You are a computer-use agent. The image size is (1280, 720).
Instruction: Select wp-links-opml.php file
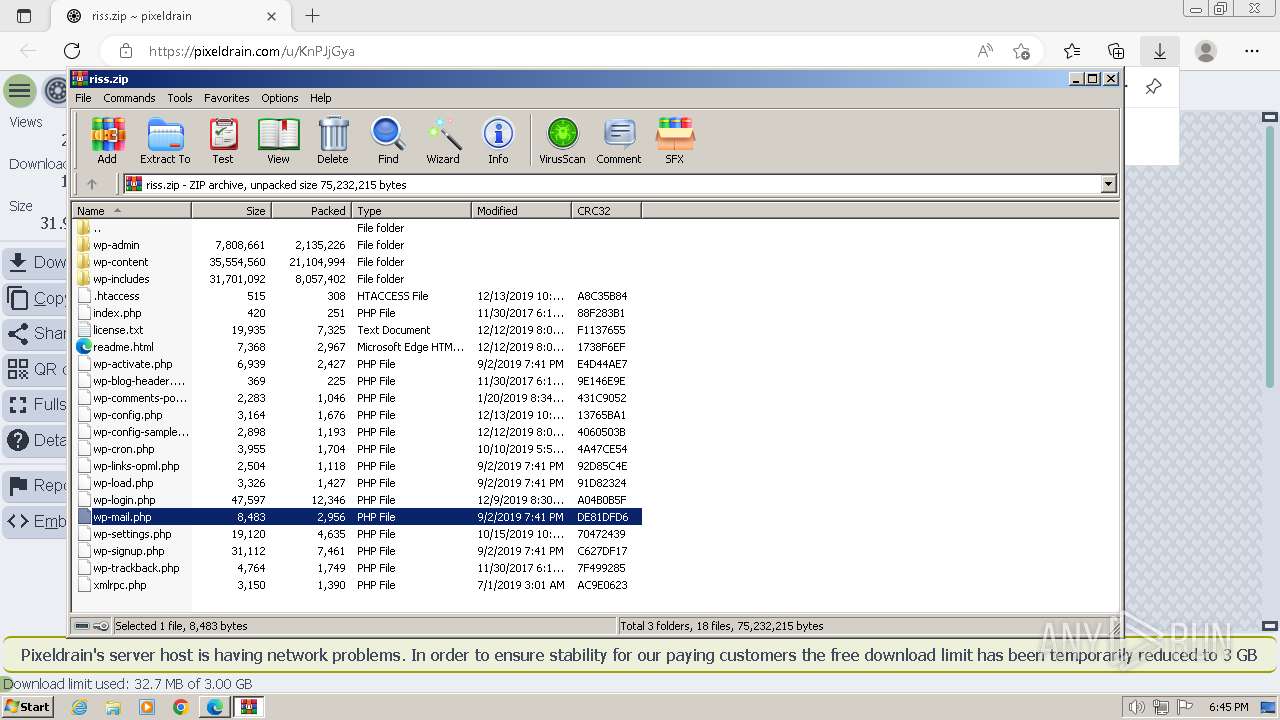tap(136, 466)
